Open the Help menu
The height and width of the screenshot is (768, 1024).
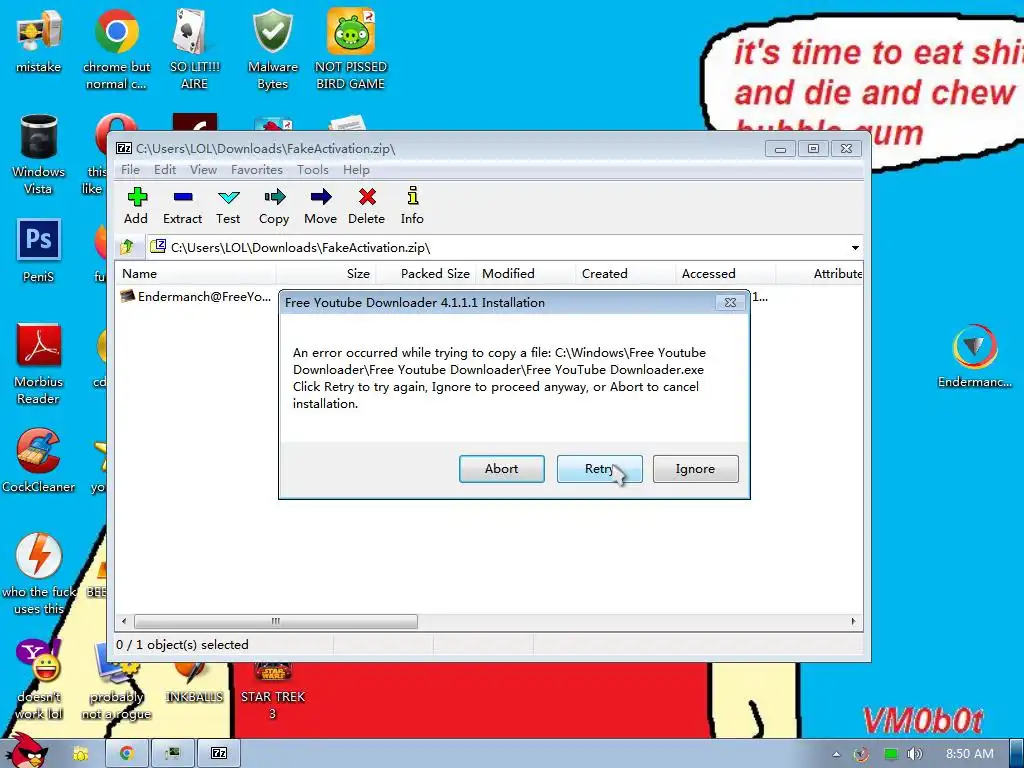coord(356,170)
